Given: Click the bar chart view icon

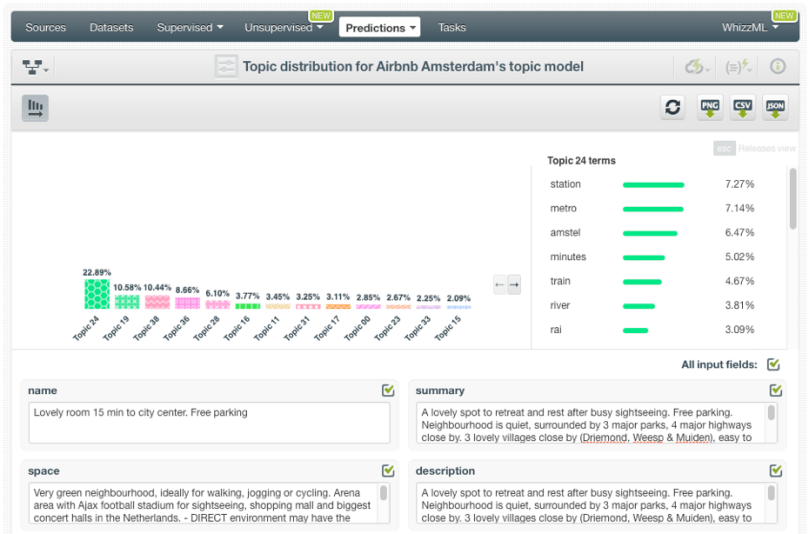Looking at the screenshot, I should 35,108.
